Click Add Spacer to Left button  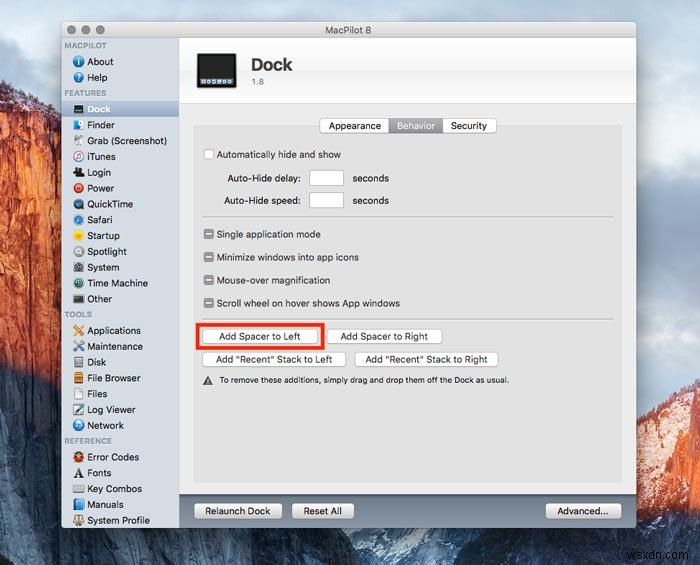(260, 337)
